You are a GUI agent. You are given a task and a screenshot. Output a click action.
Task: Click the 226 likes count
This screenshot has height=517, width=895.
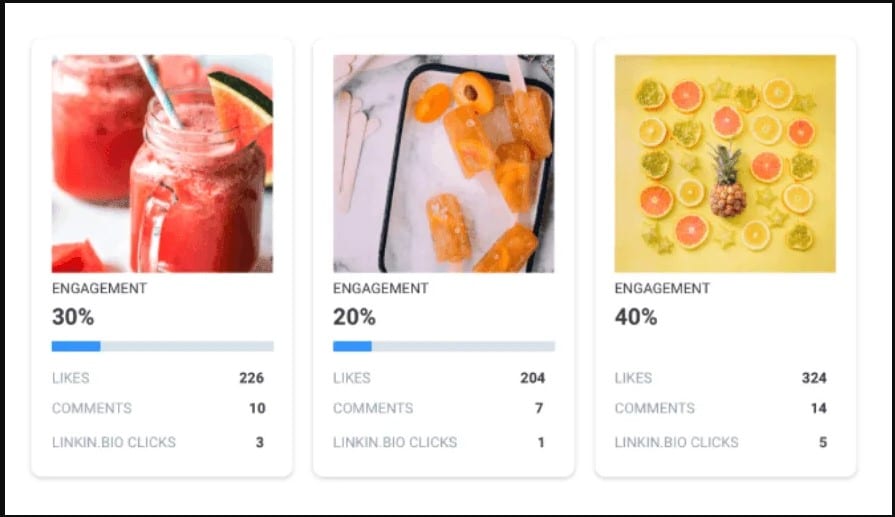point(252,378)
